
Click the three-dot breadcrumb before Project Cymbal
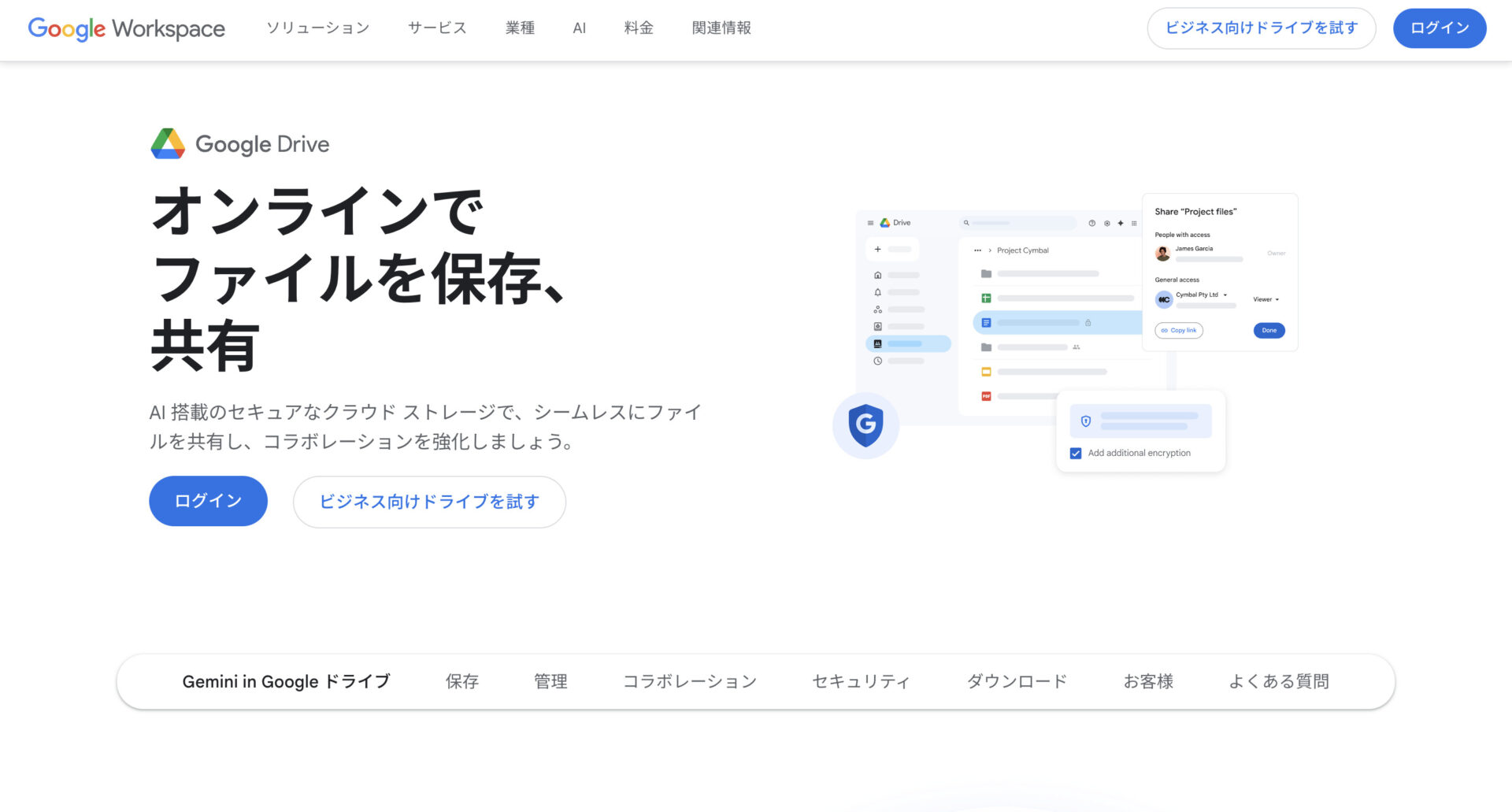tap(977, 250)
